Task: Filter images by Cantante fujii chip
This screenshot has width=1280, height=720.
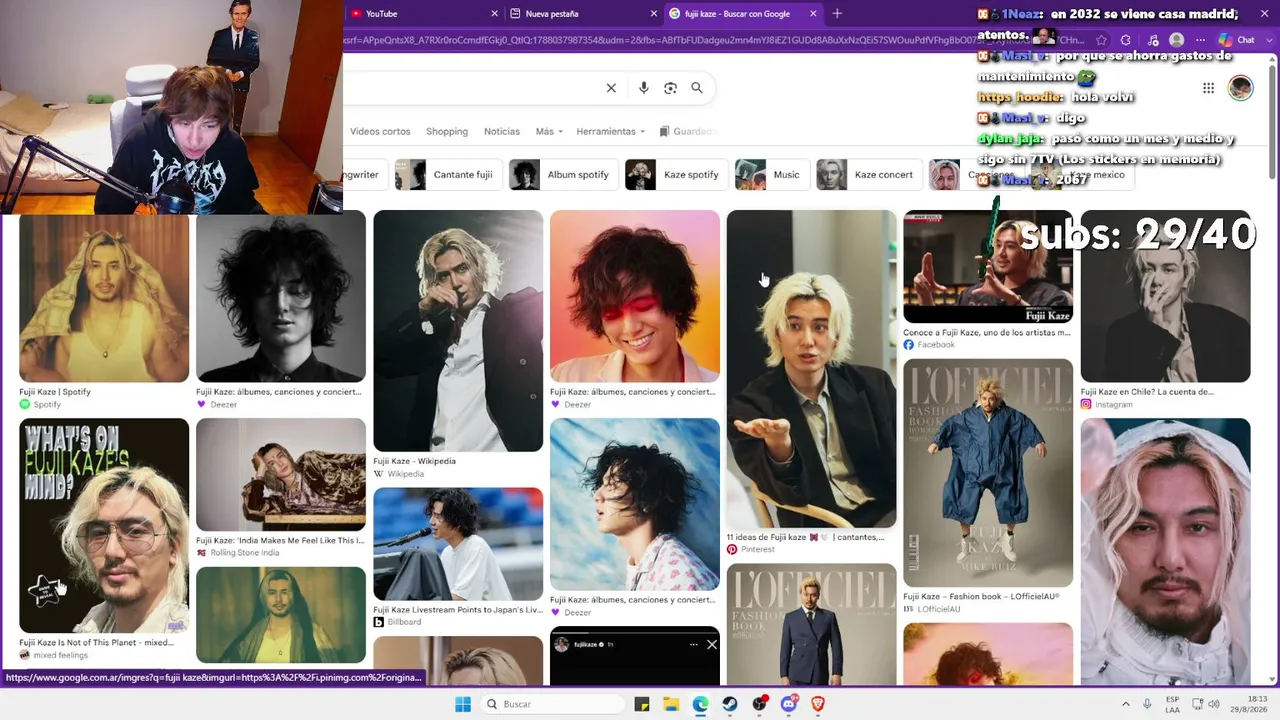Action: pos(448,174)
